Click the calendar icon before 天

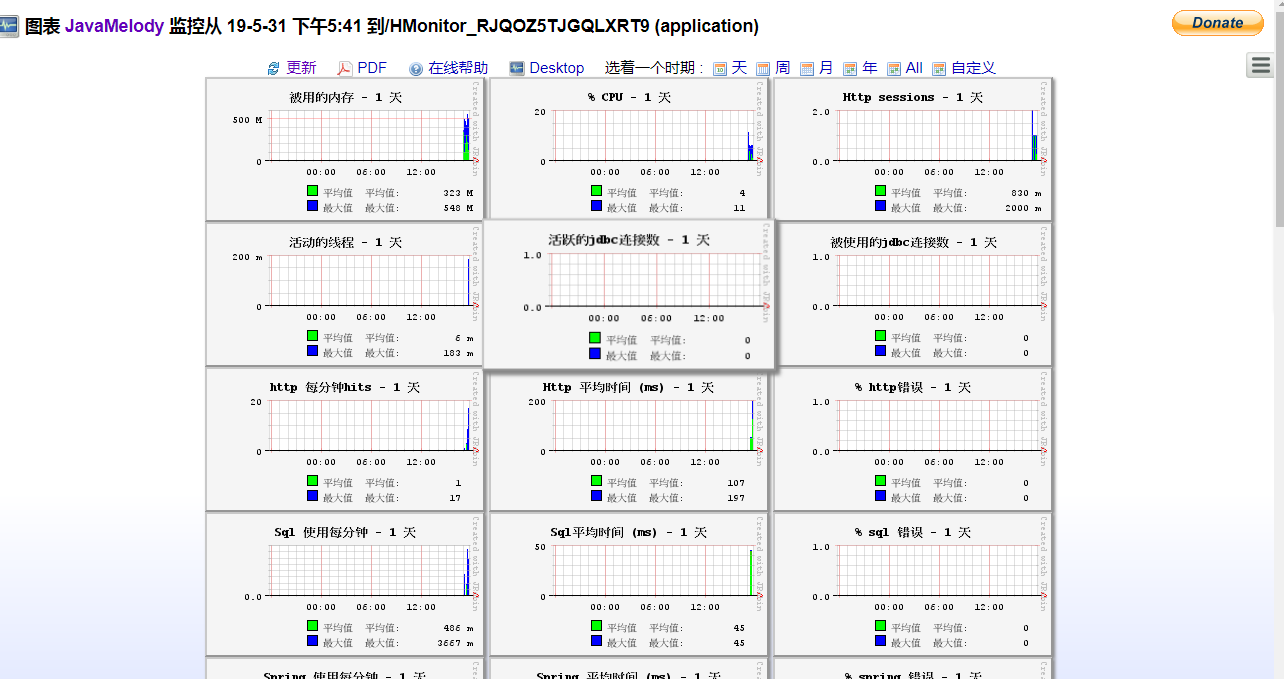point(720,68)
